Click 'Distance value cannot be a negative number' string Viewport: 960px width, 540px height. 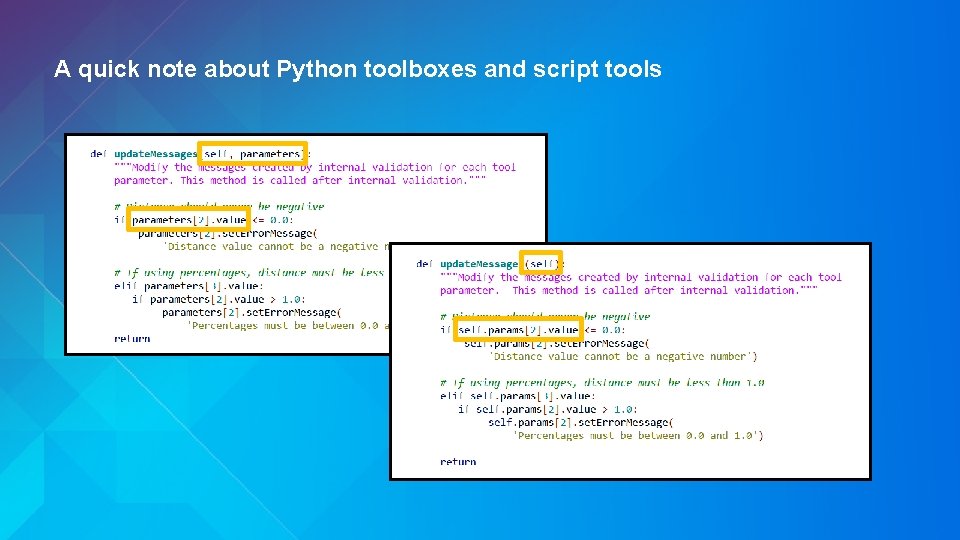coord(623,356)
